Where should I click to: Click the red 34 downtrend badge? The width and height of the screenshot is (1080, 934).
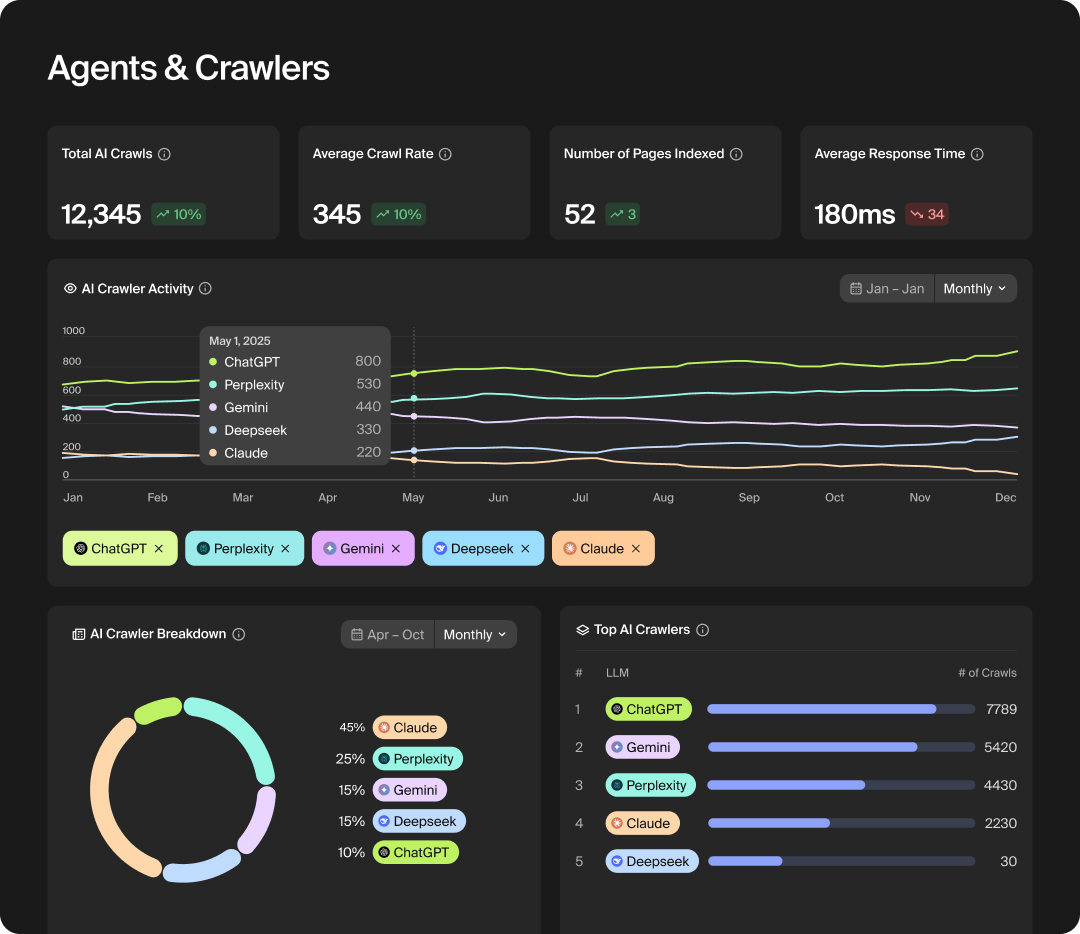[927, 214]
